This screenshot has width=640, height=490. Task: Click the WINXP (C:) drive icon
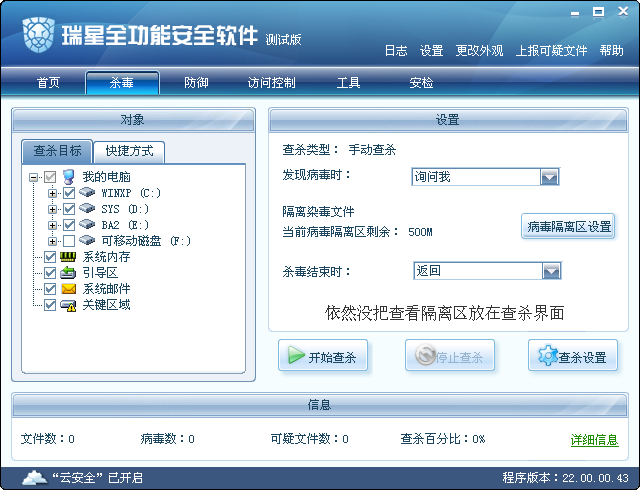87,192
